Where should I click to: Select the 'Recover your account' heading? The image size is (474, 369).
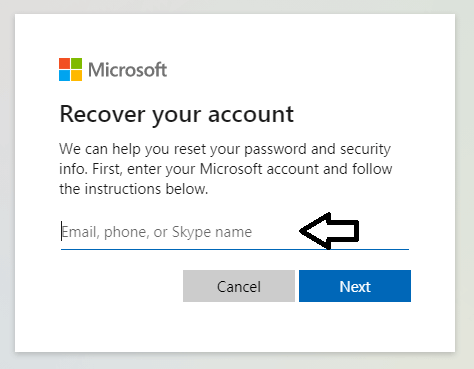pyautogui.click(x=176, y=114)
